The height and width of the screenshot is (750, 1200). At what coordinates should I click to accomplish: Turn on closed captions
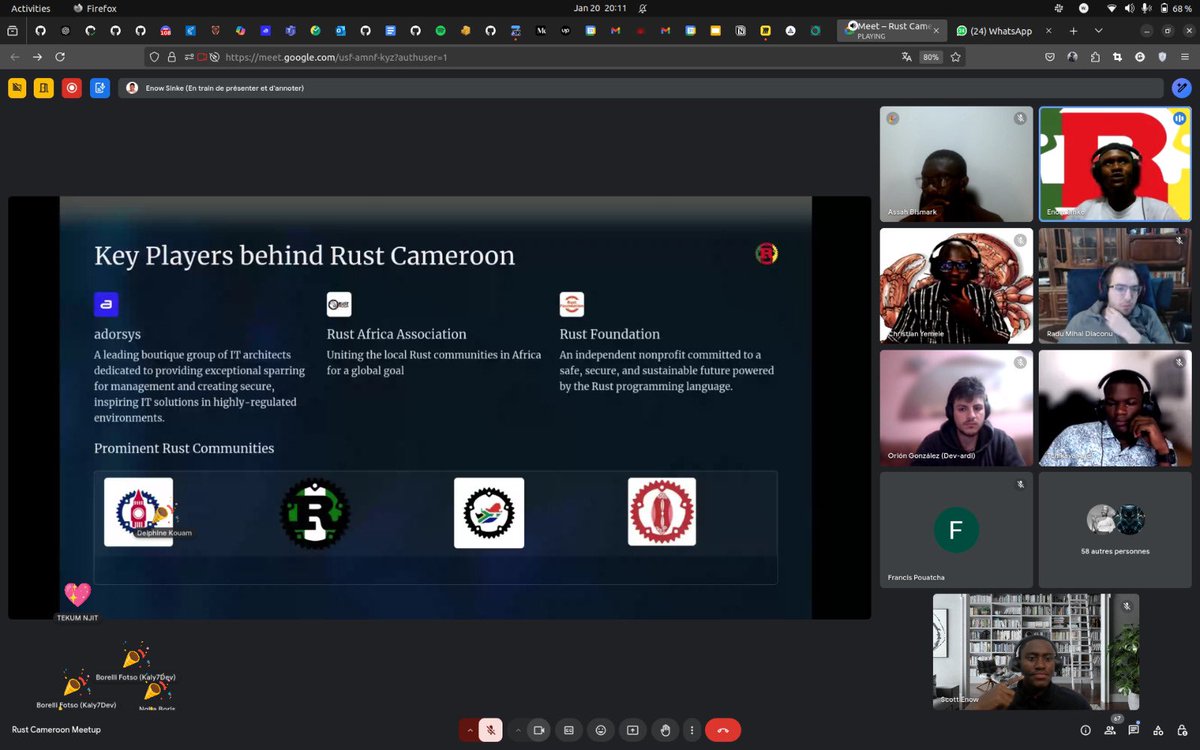pyautogui.click(x=569, y=730)
